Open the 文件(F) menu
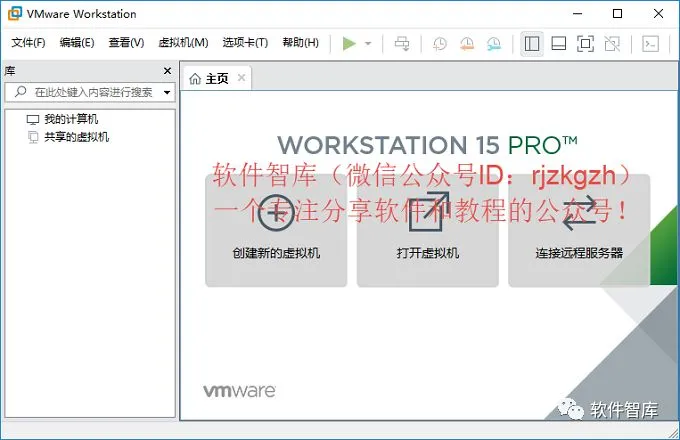The image size is (680, 440). click(28, 42)
